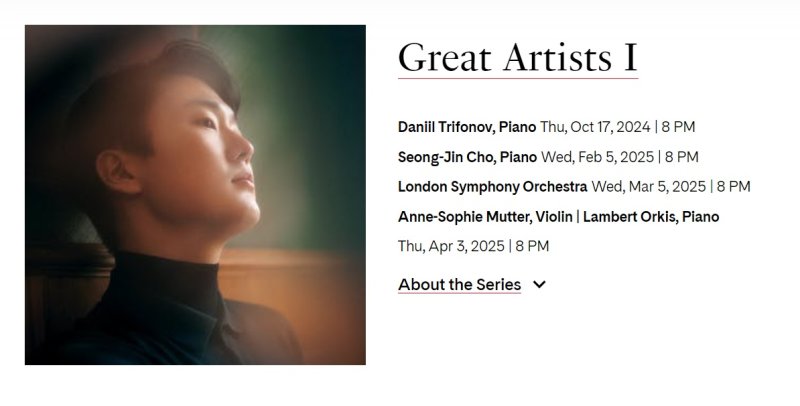This screenshot has height=406, width=800.
Task: Expand the About the Series chevron arrow
Action: 540,285
